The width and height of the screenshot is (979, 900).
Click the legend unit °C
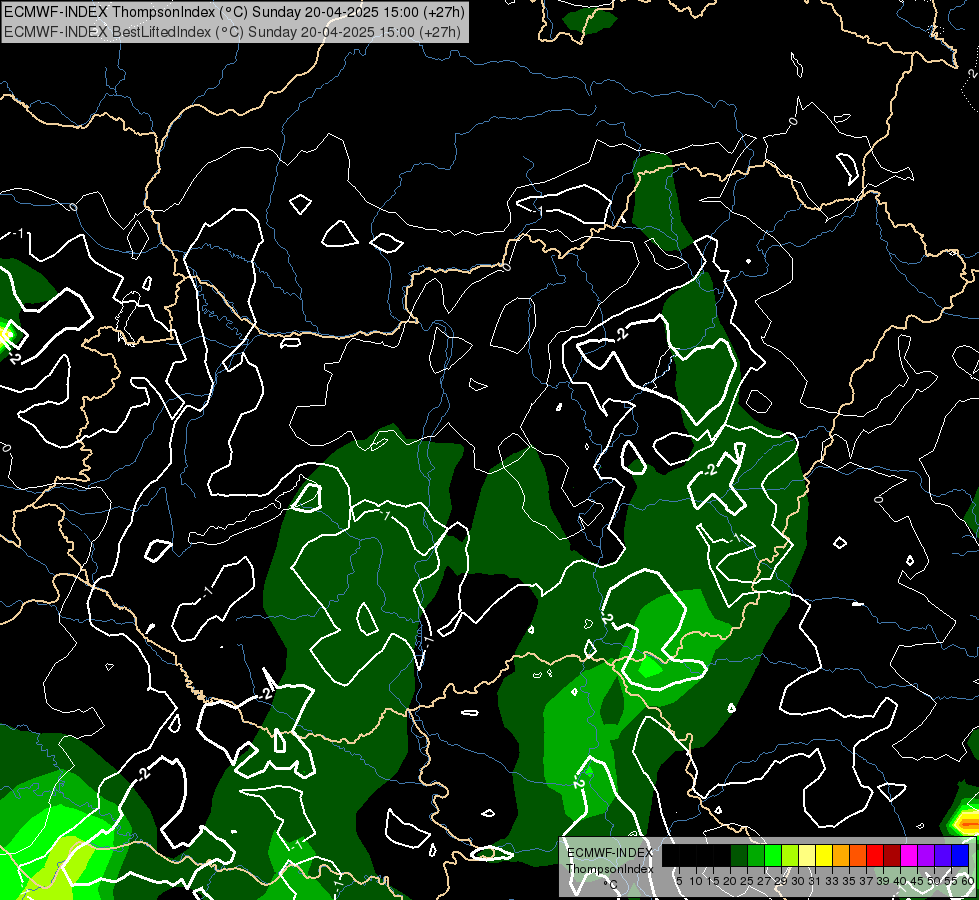(610, 884)
